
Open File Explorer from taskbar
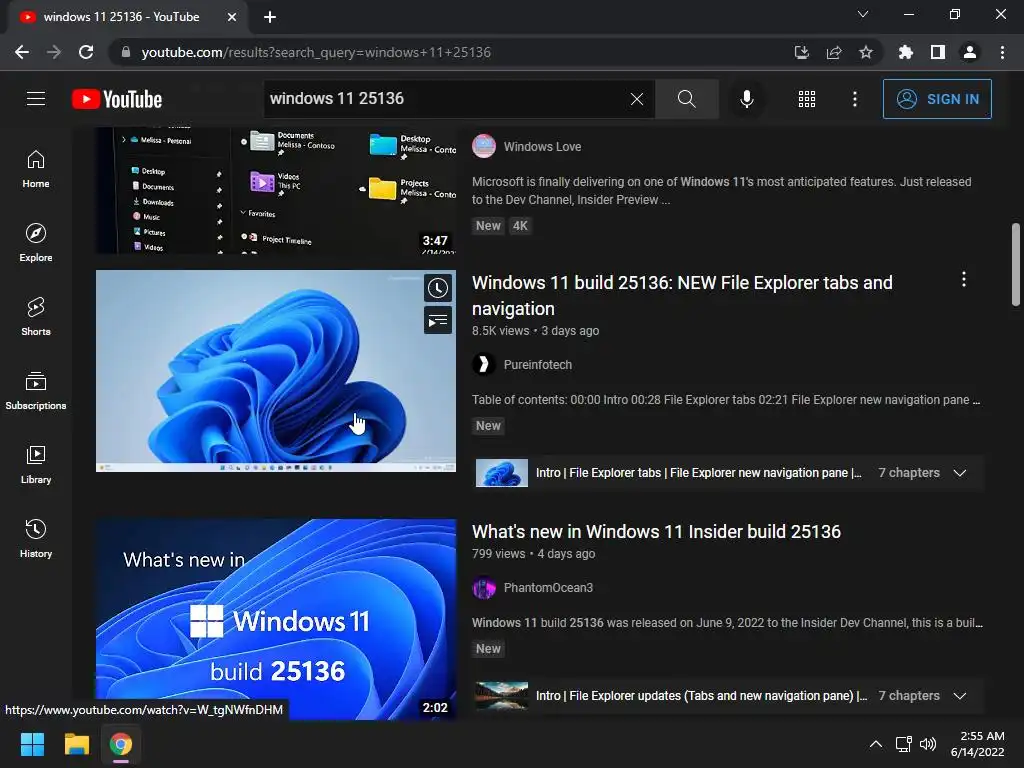pyautogui.click(x=76, y=744)
